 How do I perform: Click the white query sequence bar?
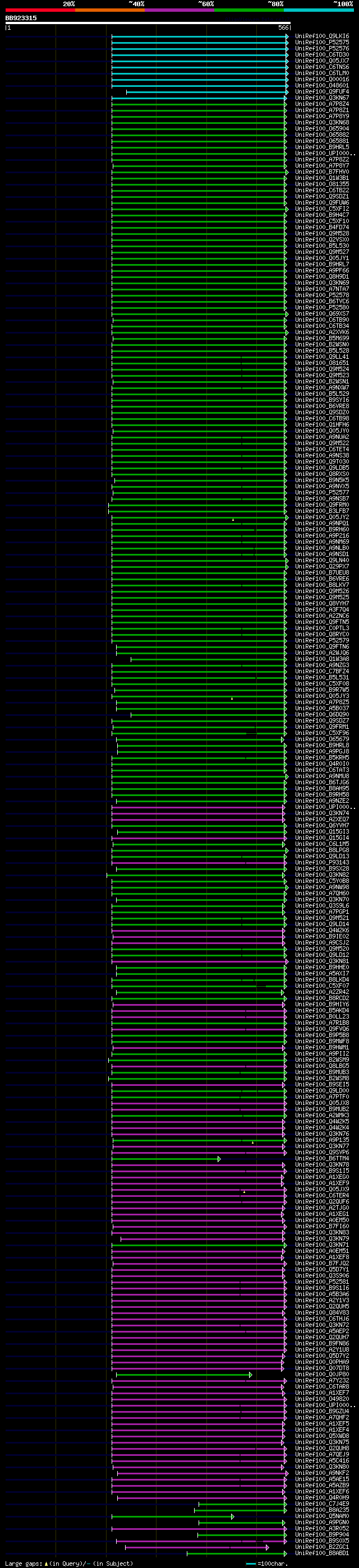[148, 23]
